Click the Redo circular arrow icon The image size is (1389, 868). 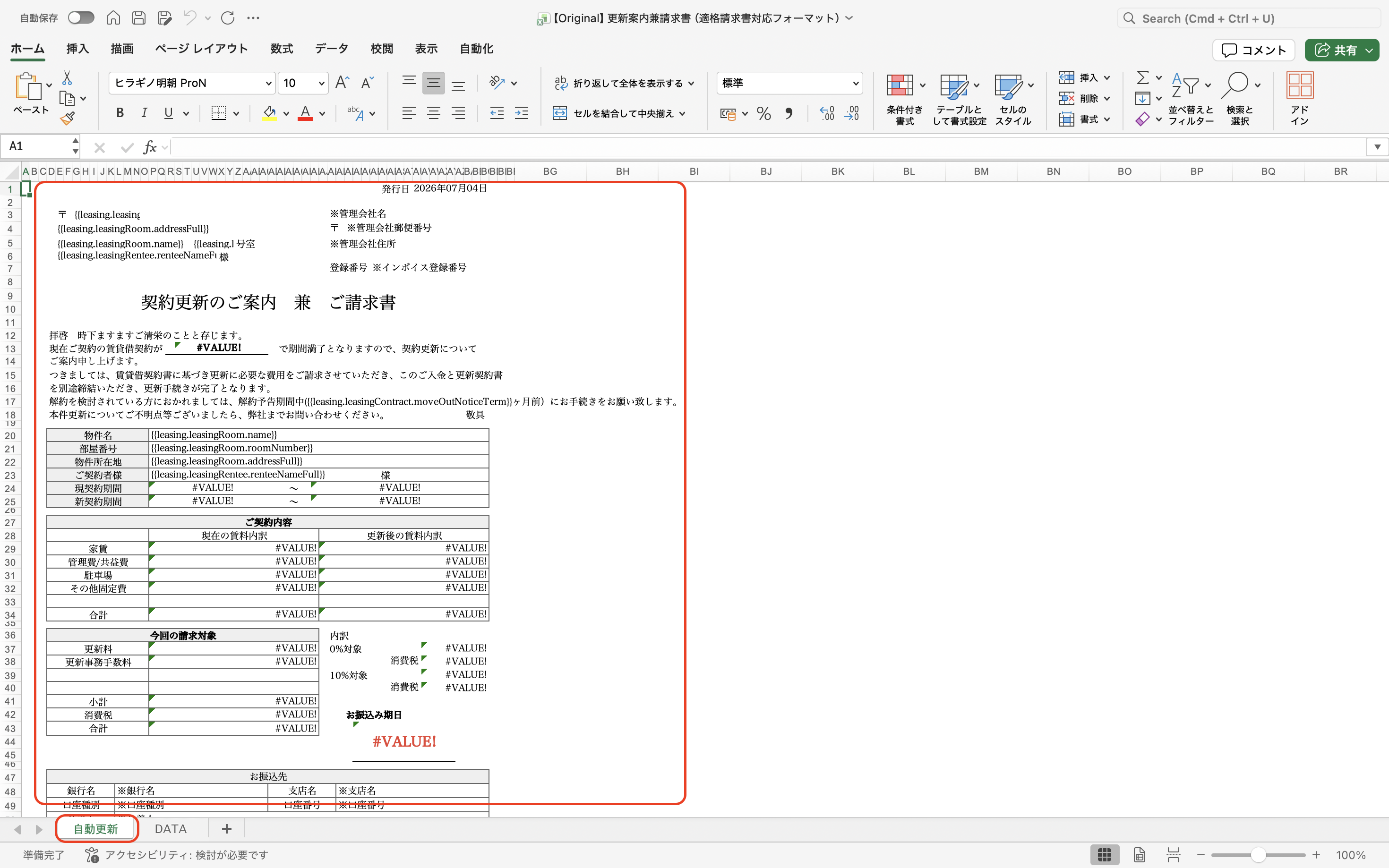(228, 18)
